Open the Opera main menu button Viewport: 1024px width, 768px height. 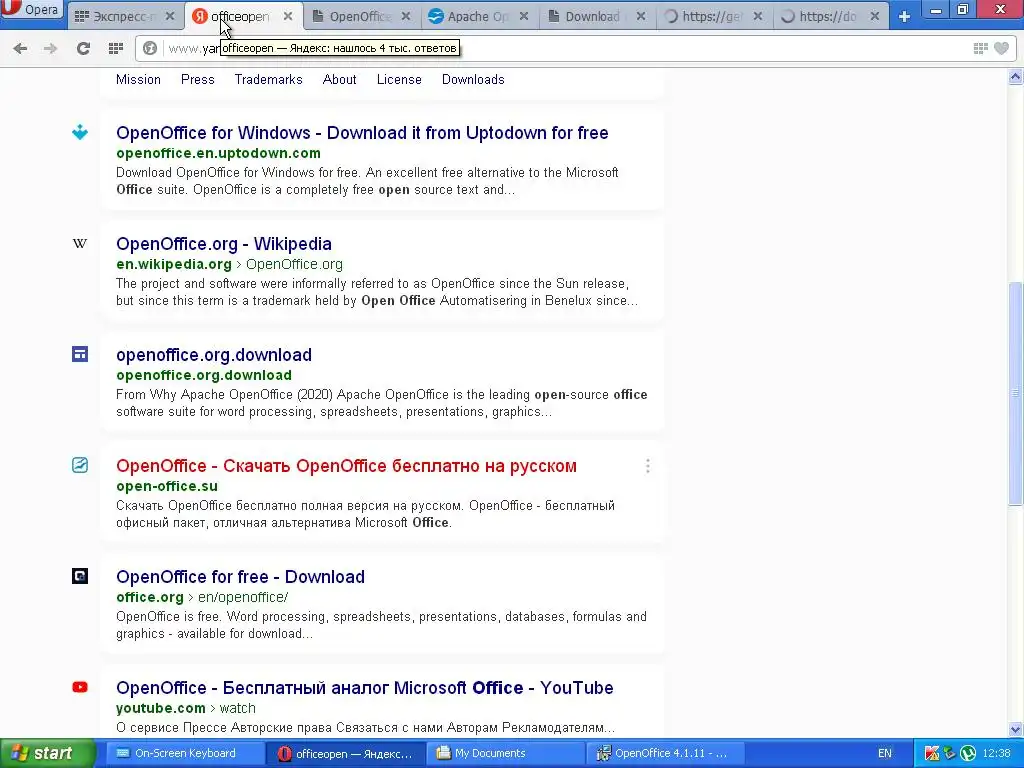point(31,9)
